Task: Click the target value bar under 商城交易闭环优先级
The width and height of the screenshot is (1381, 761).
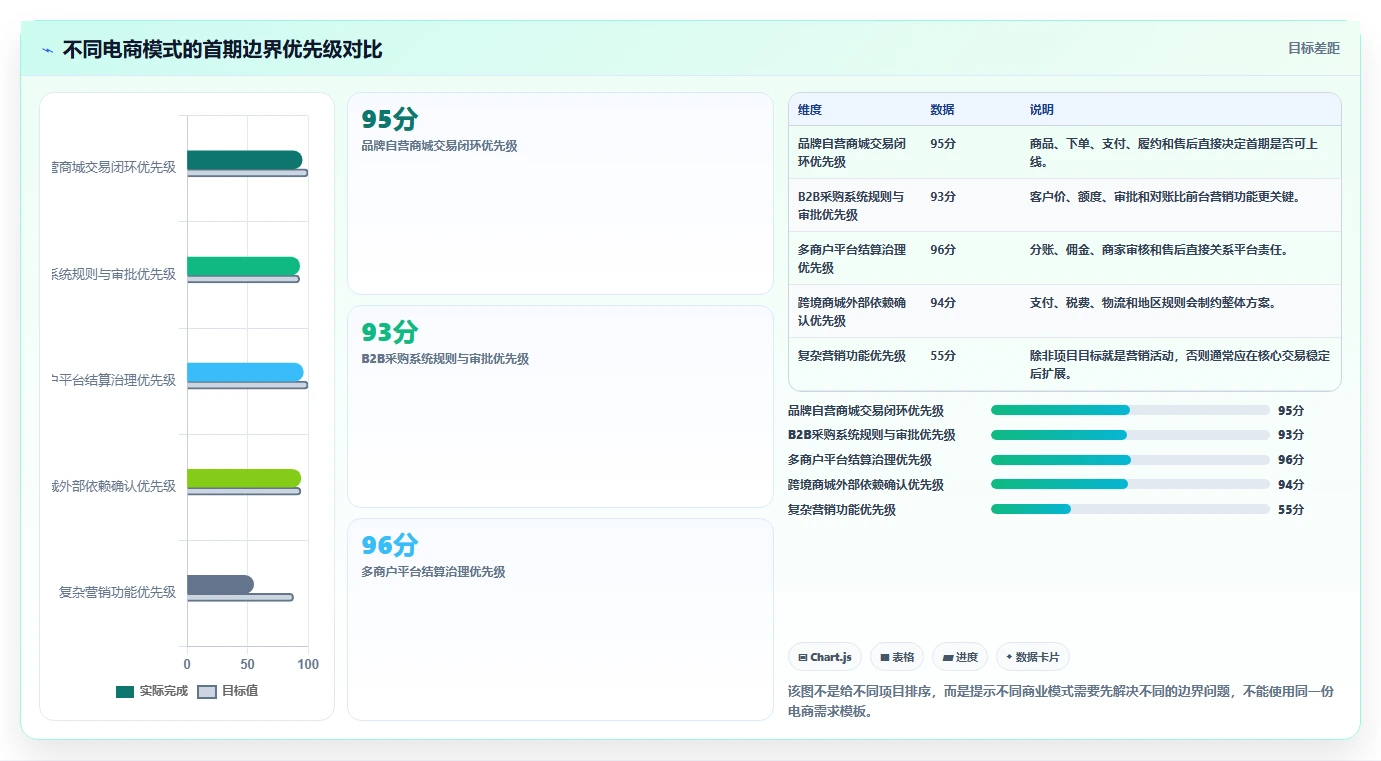Action: point(247,173)
